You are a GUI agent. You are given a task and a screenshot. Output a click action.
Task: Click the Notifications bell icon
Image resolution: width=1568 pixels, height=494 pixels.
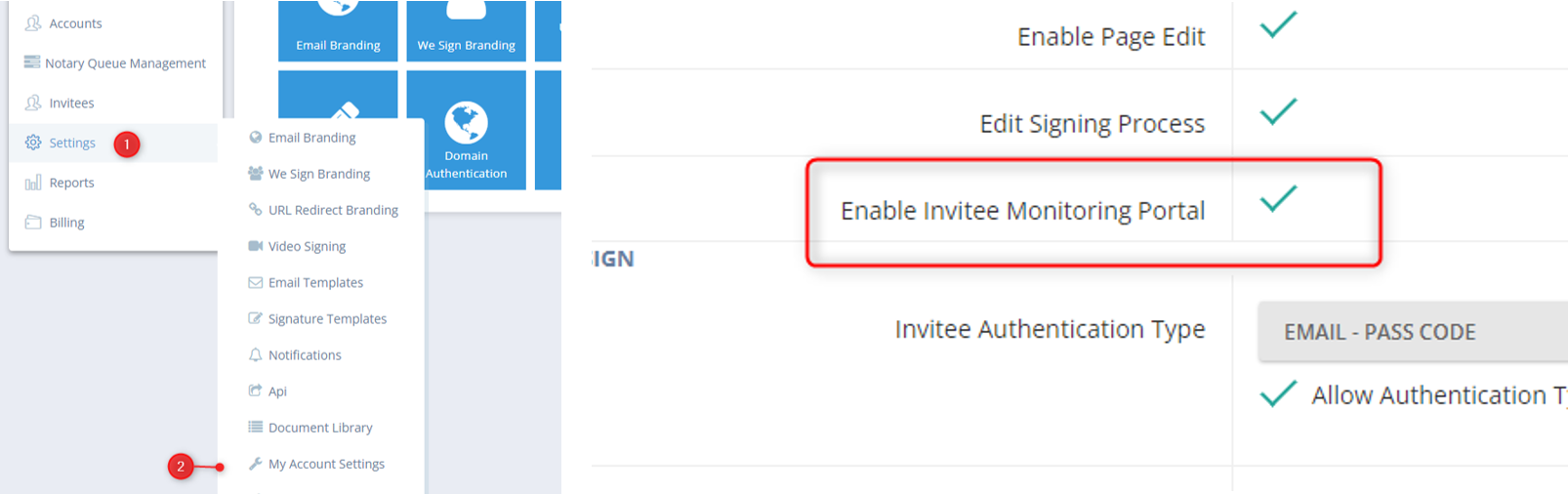(x=256, y=355)
